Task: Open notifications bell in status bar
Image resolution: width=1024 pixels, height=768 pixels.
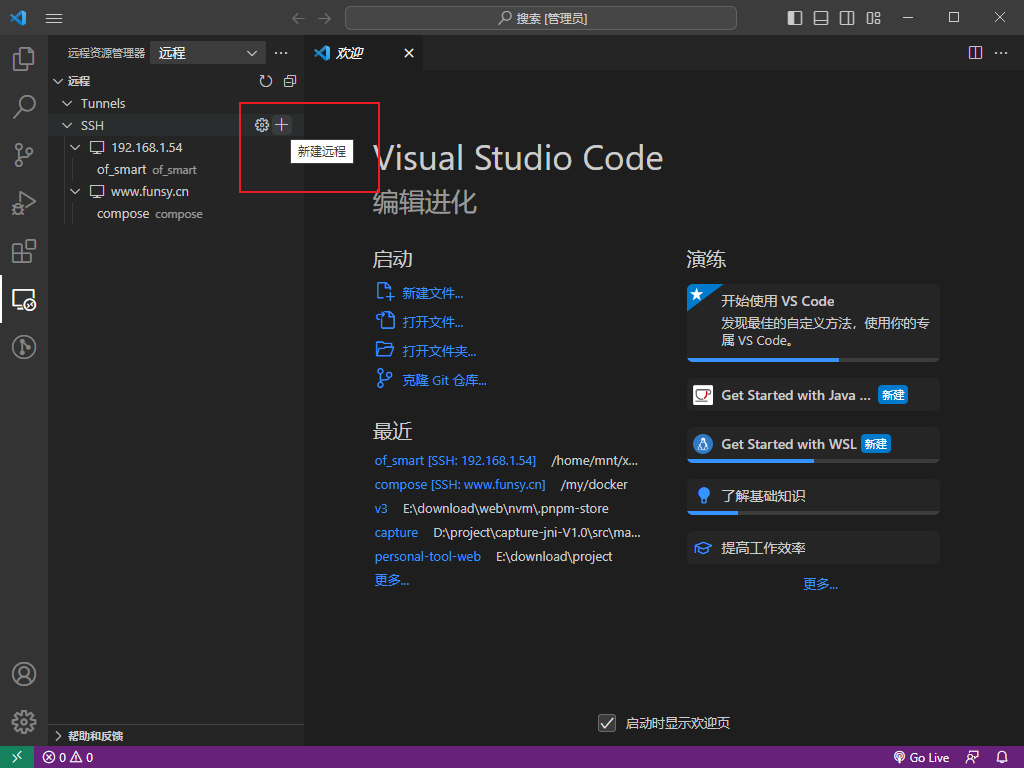Action: point(1002,758)
